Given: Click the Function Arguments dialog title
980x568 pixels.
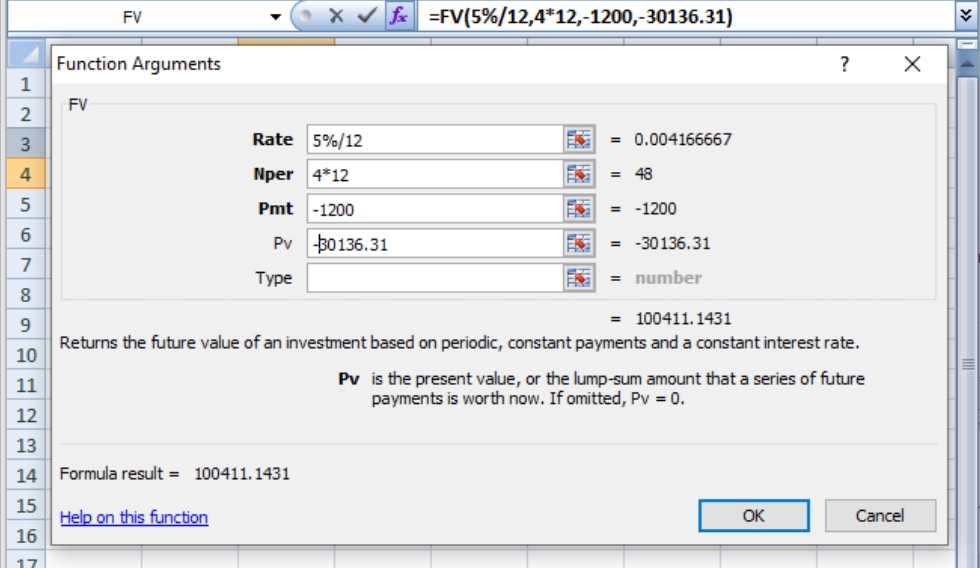Looking at the screenshot, I should point(139,64).
